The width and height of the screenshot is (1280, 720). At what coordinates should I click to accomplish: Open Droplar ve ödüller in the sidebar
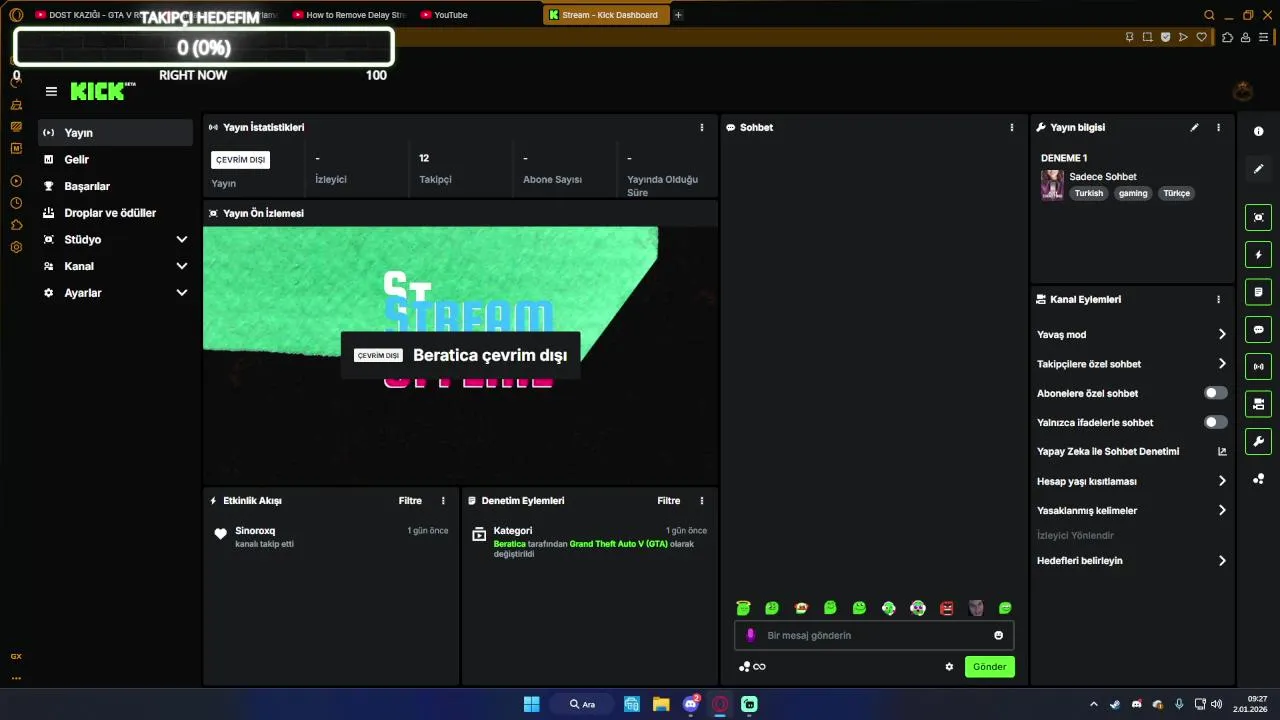tap(115, 213)
